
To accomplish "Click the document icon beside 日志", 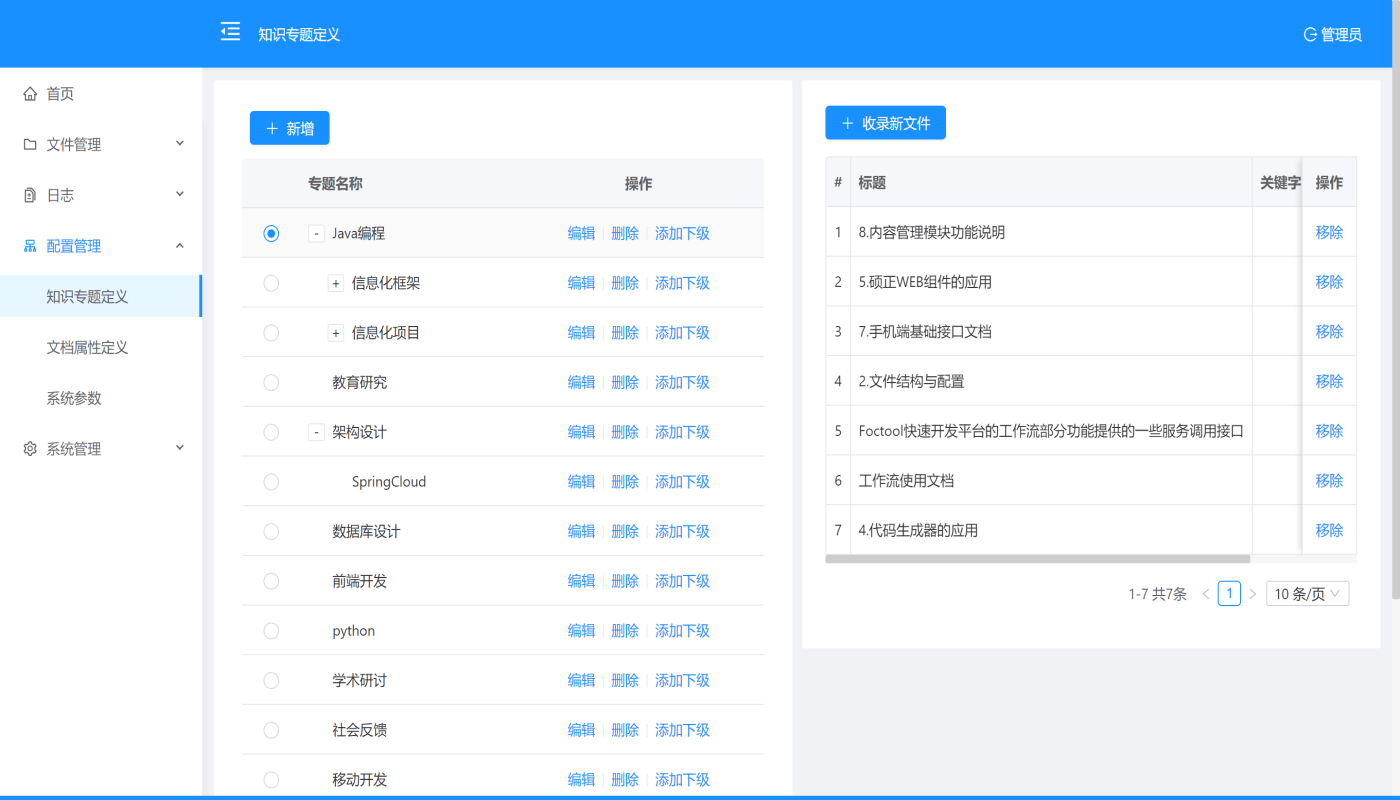I will click(x=28, y=194).
